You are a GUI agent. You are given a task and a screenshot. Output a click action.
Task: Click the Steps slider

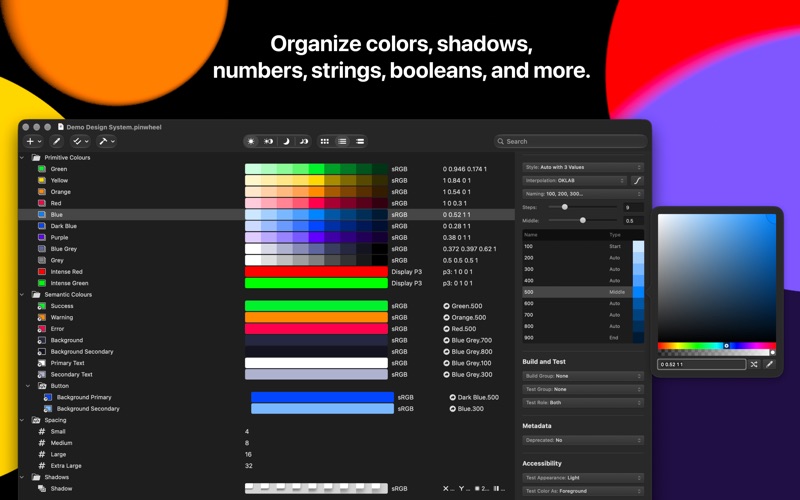coord(583,207)
